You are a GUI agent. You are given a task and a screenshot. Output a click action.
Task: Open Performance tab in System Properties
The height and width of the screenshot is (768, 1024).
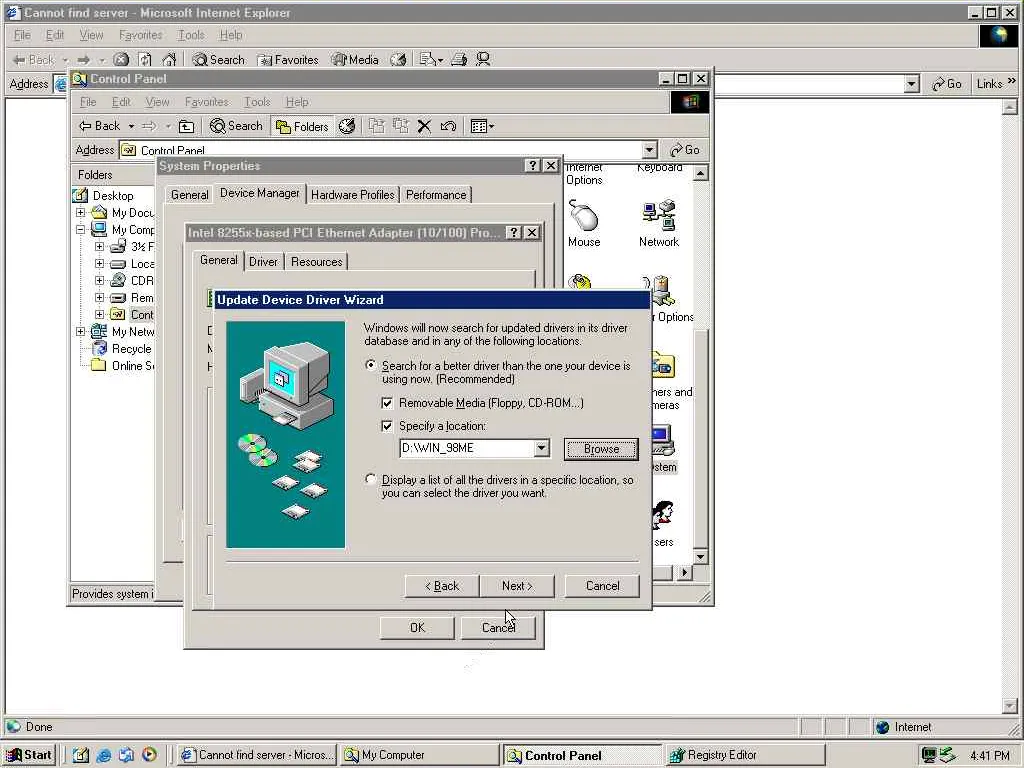(x=436, y=195)
